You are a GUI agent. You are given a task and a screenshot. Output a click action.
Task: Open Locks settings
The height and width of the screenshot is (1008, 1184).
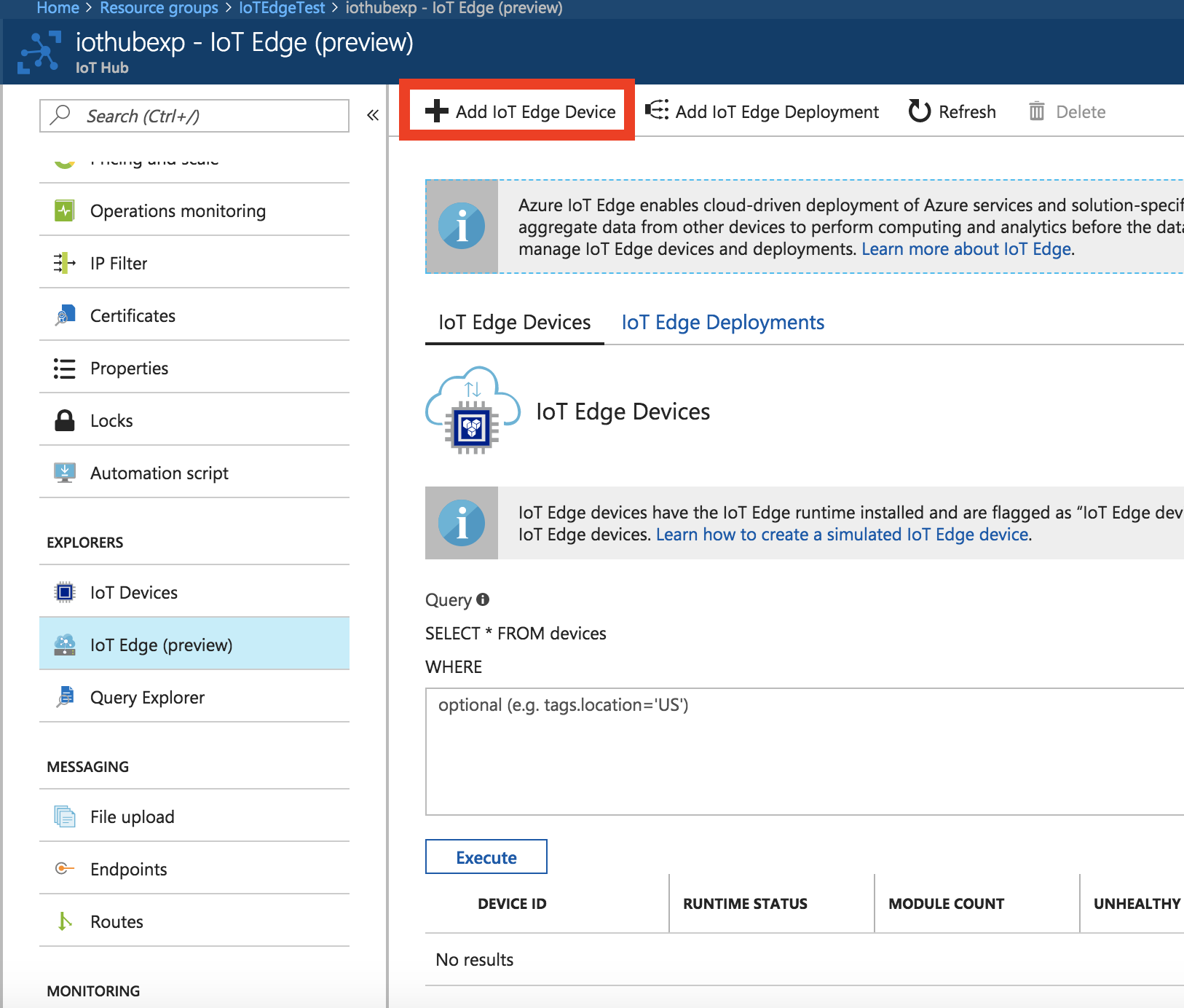194,420
